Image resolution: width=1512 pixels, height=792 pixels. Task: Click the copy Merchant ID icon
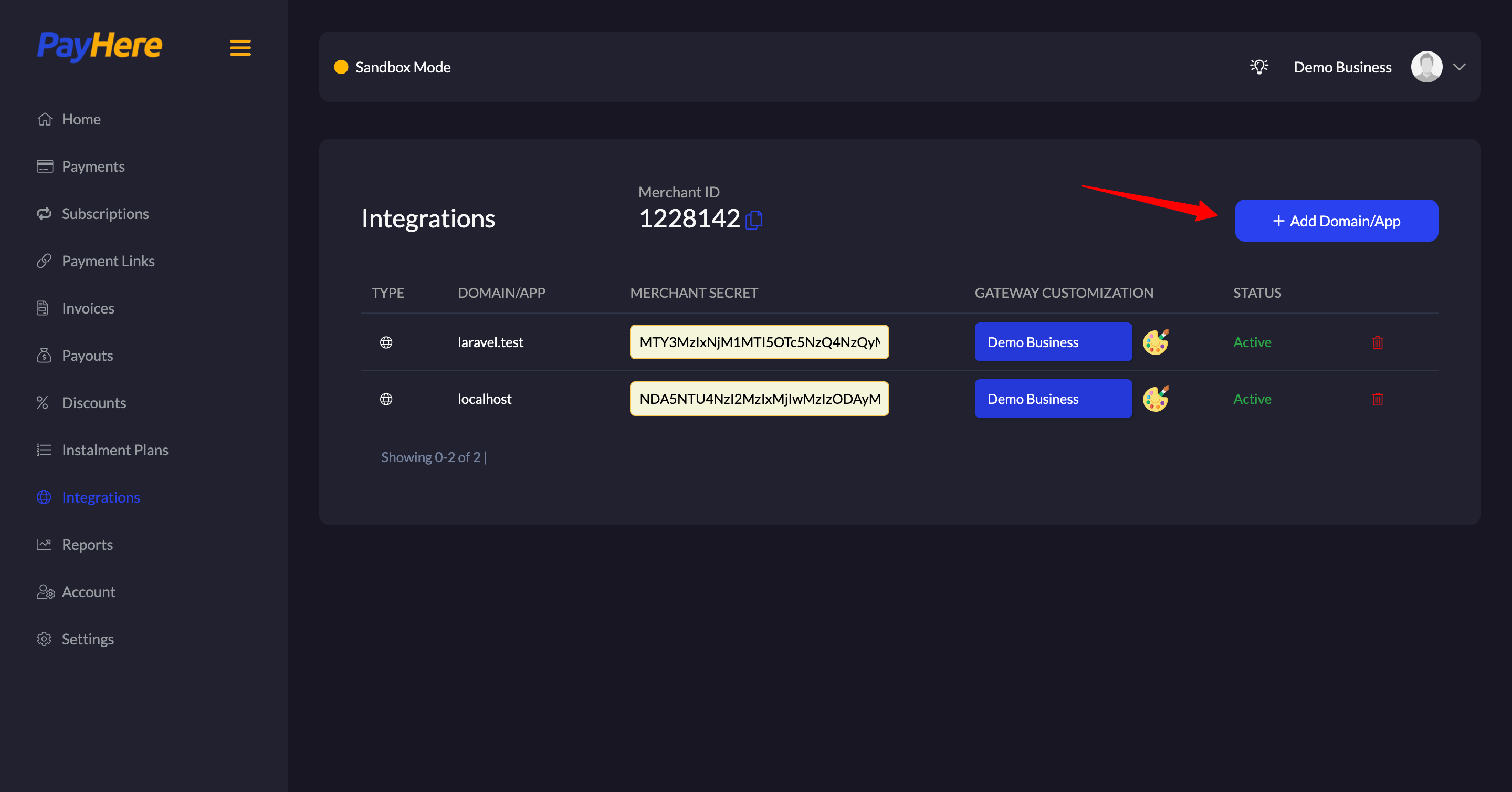point(755,220)
